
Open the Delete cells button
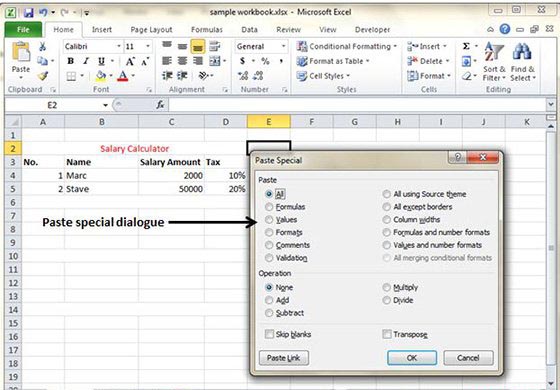click(428, 61)
